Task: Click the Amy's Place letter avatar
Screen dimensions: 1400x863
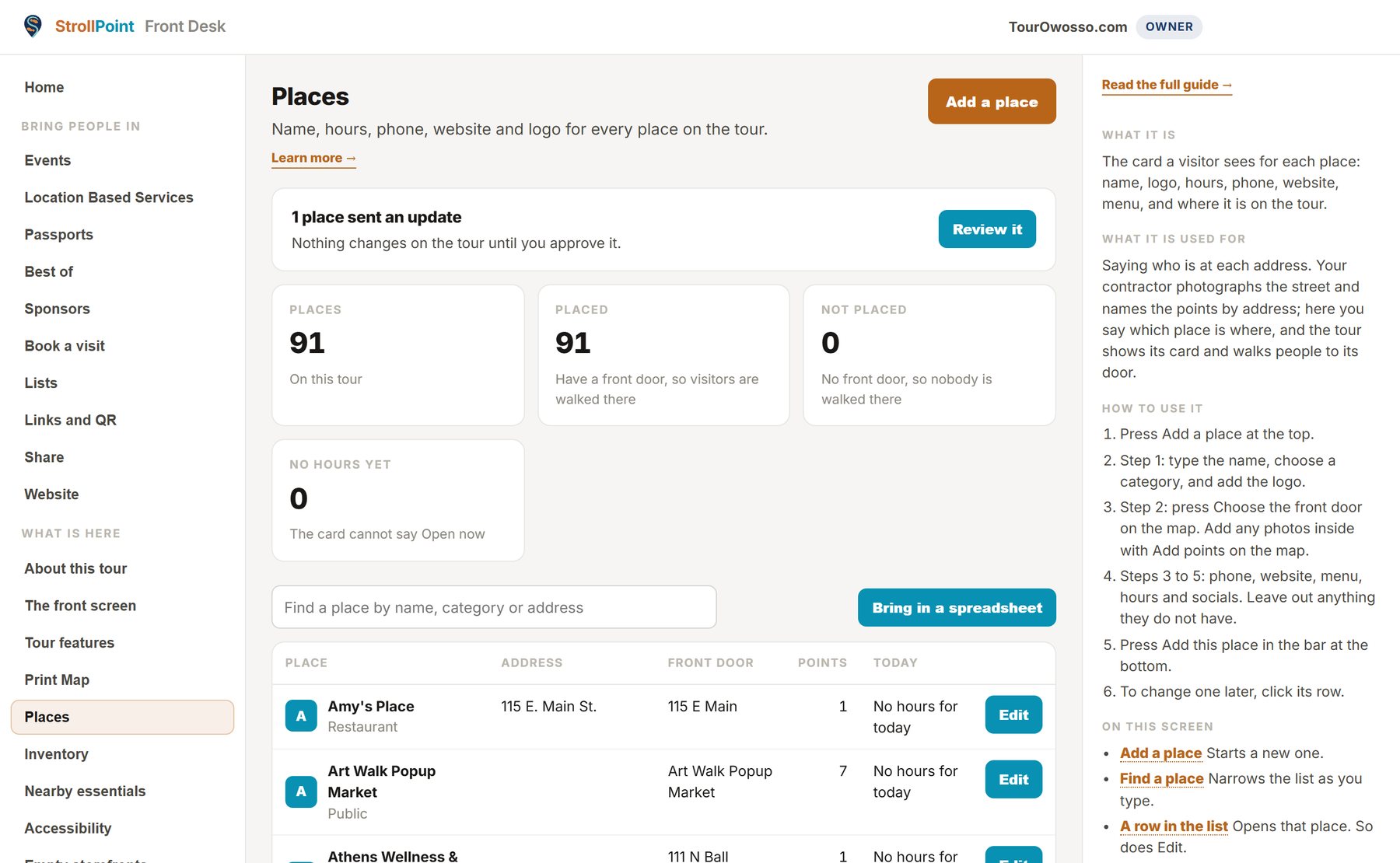Action: pos(301,716)
